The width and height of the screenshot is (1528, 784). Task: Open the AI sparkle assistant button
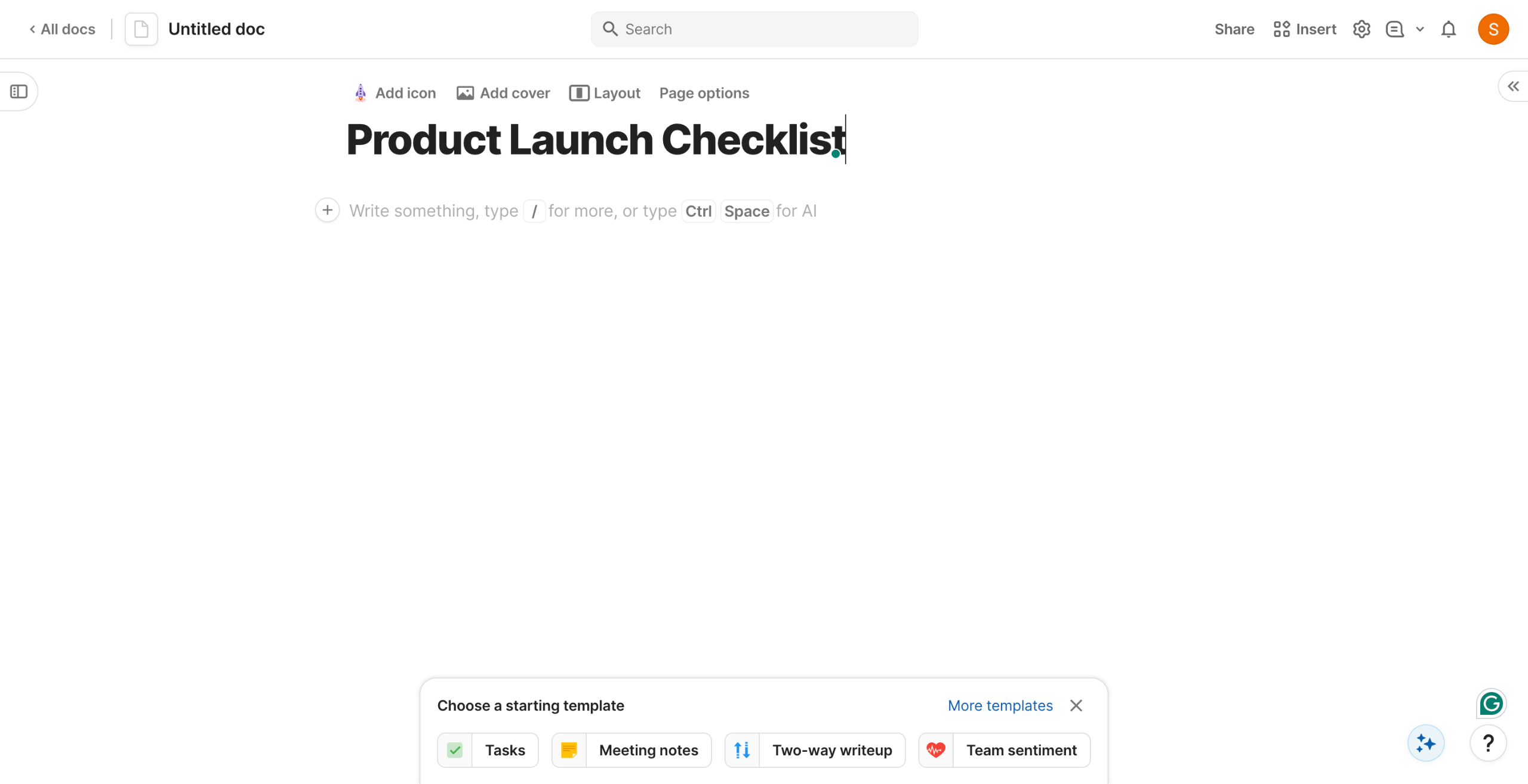click(x=1425, y=743)
